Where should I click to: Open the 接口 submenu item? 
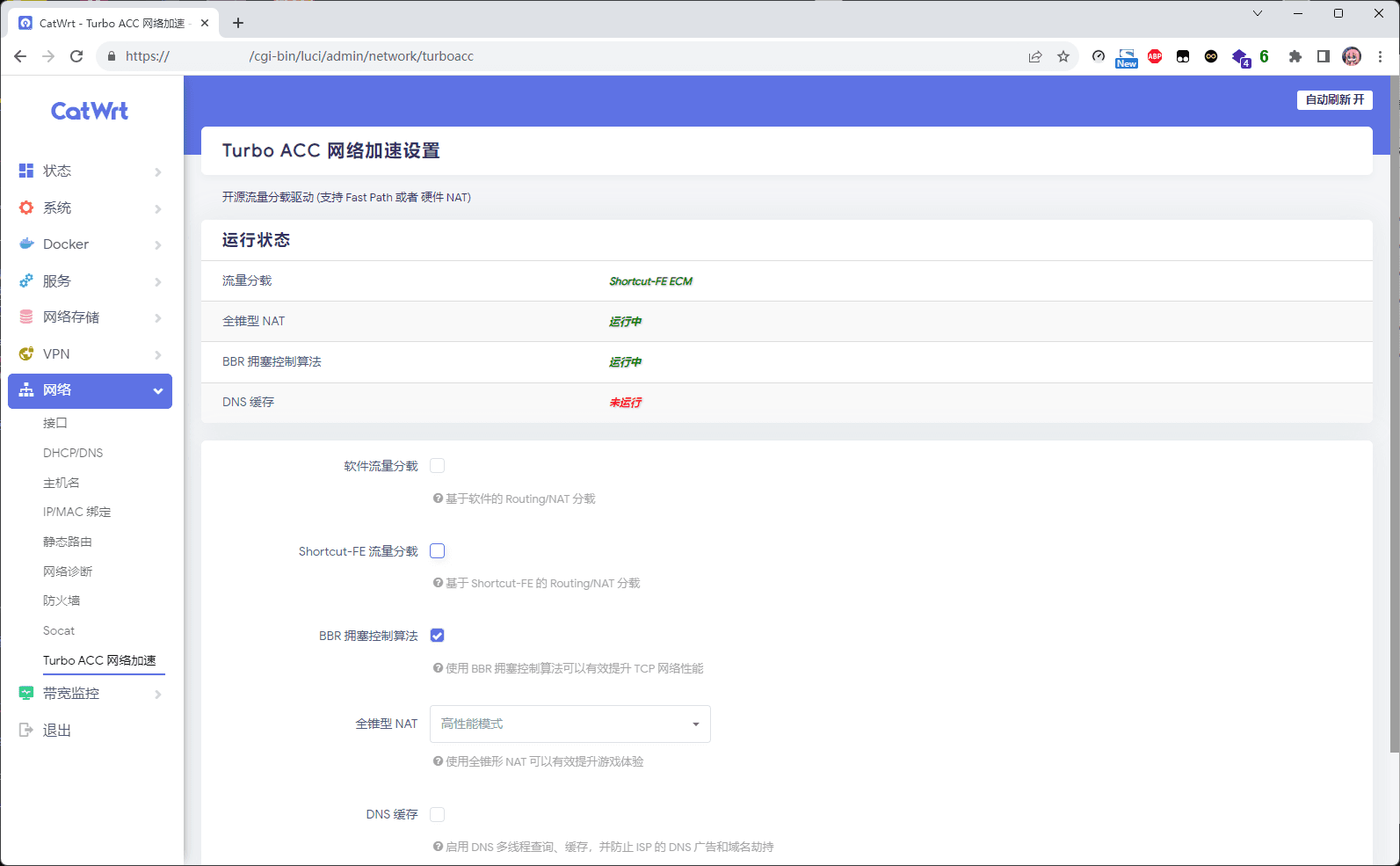pyautogui.click(x=55, y=423)
